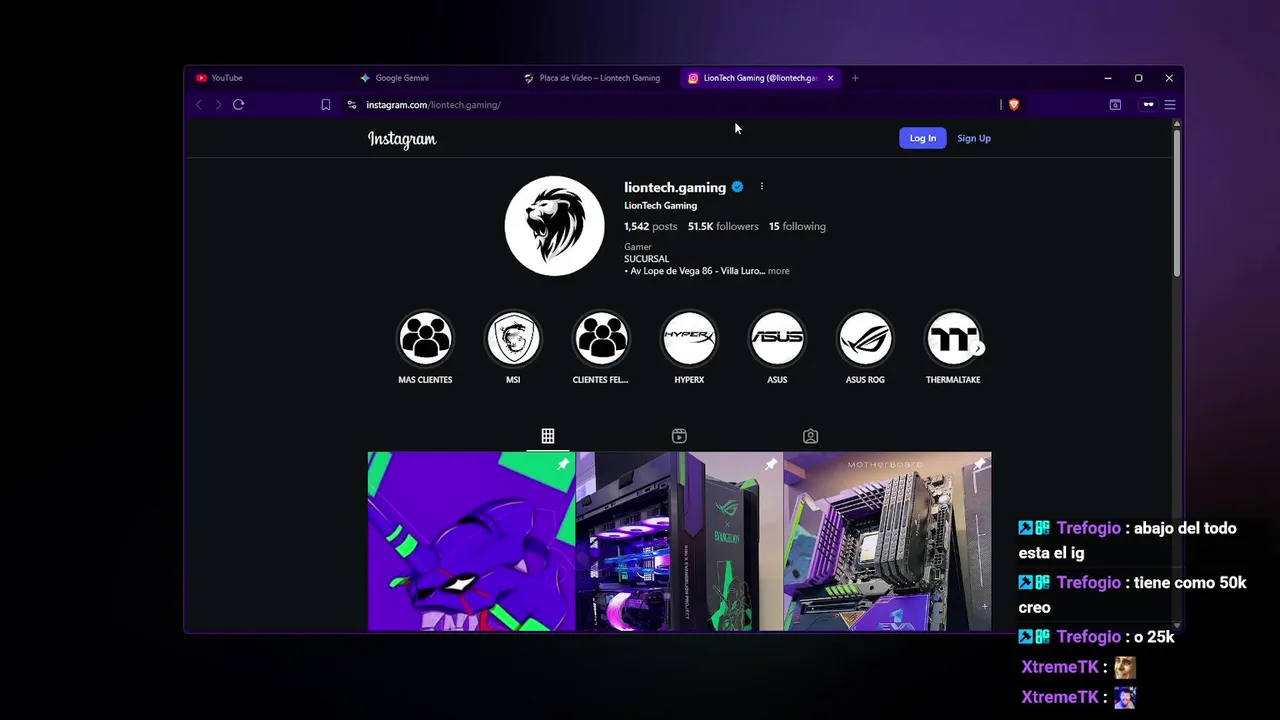Expand the bio with the more link
Screen dimensions: 1280x720
click(778, 271)
